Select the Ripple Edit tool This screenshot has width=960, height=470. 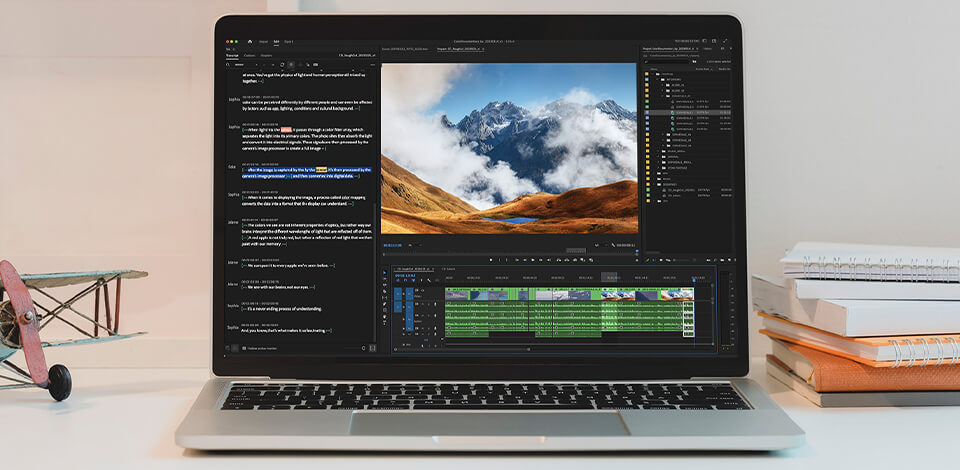384,285
